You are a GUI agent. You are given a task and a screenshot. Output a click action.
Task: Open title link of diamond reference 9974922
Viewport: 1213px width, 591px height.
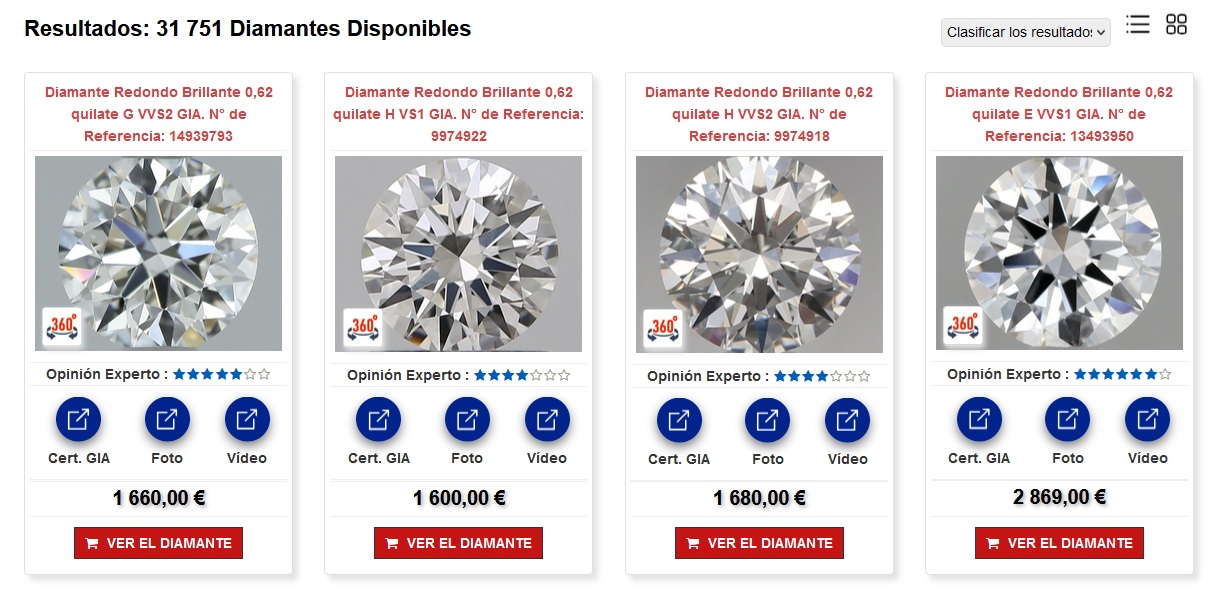(x=458, y=112)
